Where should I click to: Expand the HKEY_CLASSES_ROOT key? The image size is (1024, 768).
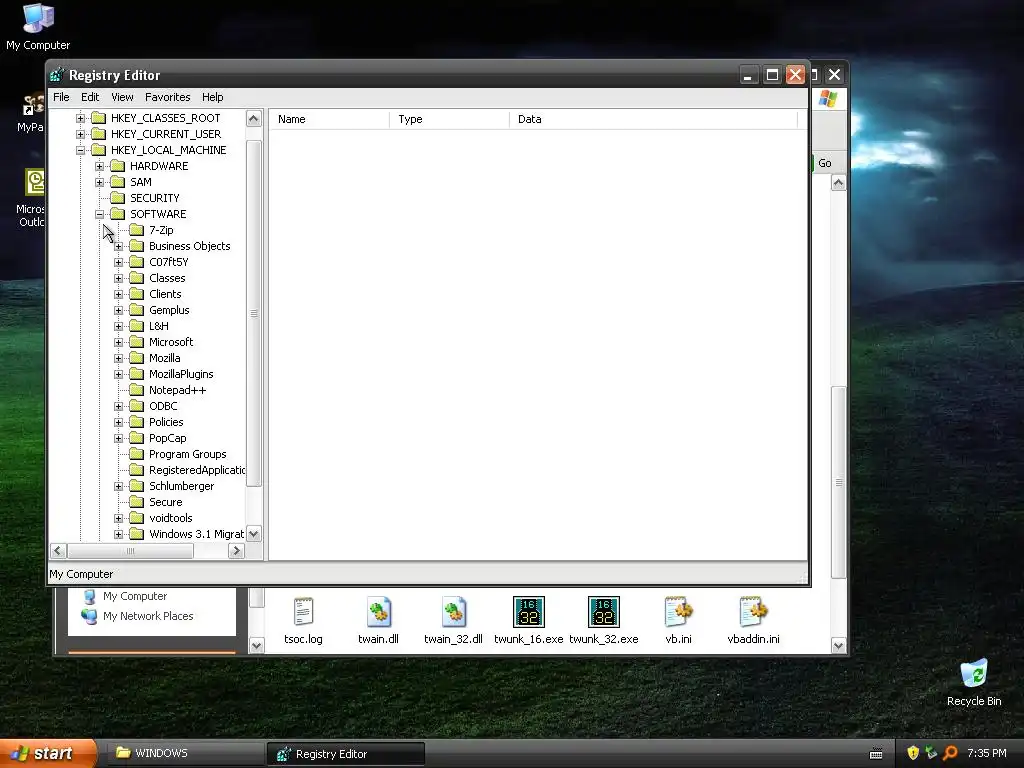(x=80, y=118)
